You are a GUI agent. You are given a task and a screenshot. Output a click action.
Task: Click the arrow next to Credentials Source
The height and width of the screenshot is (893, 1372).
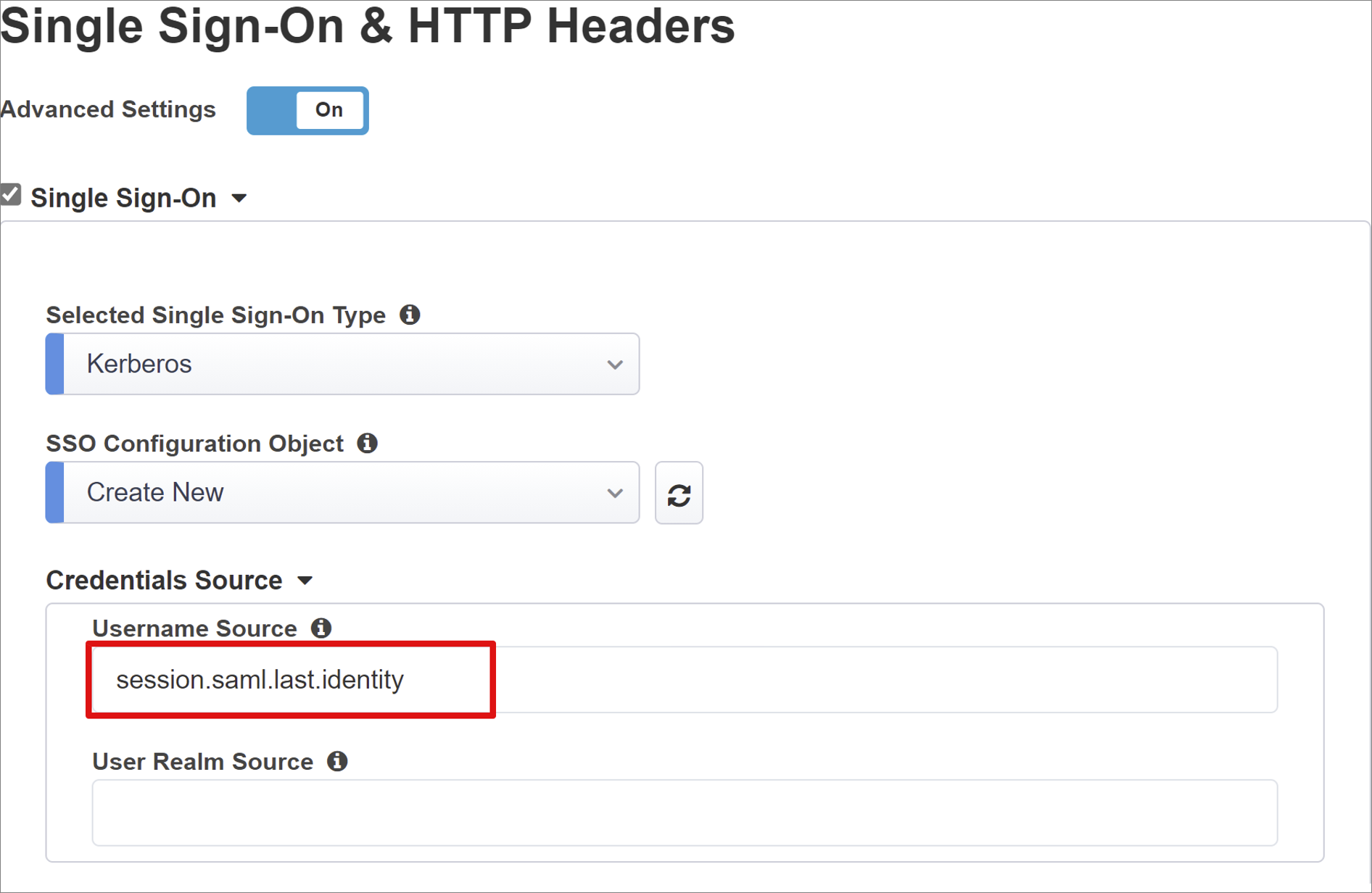(x=306, y=581)
